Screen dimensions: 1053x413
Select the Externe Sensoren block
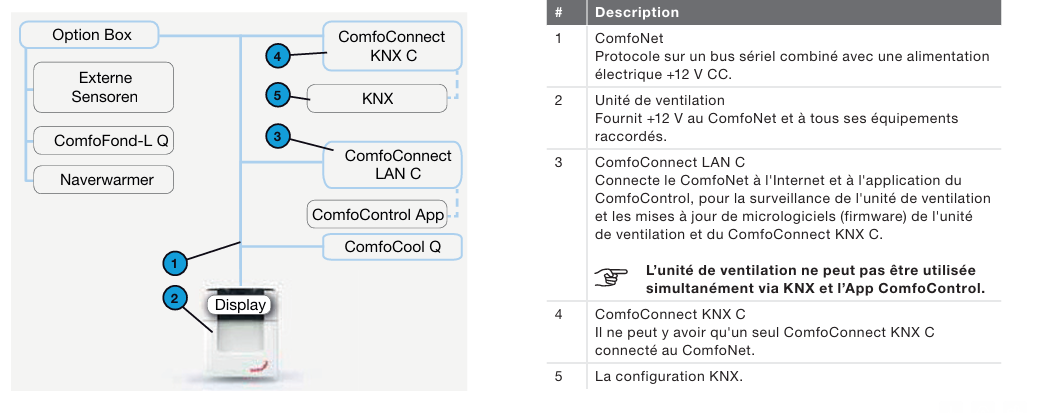(x=104, y=87)
